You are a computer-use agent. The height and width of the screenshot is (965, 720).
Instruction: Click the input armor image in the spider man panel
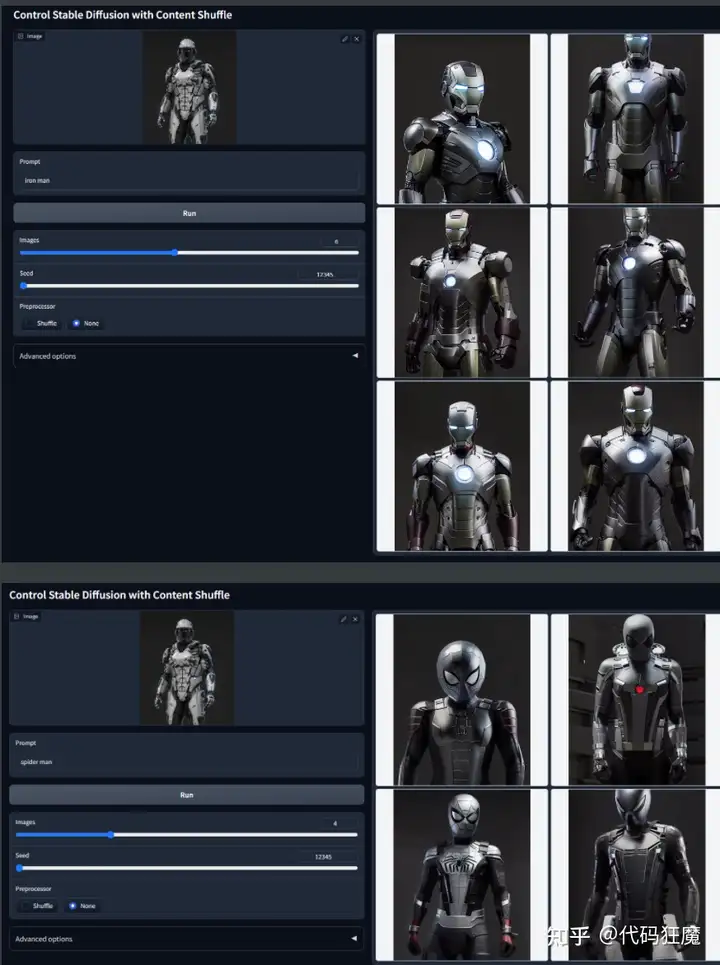pos(187,668)
